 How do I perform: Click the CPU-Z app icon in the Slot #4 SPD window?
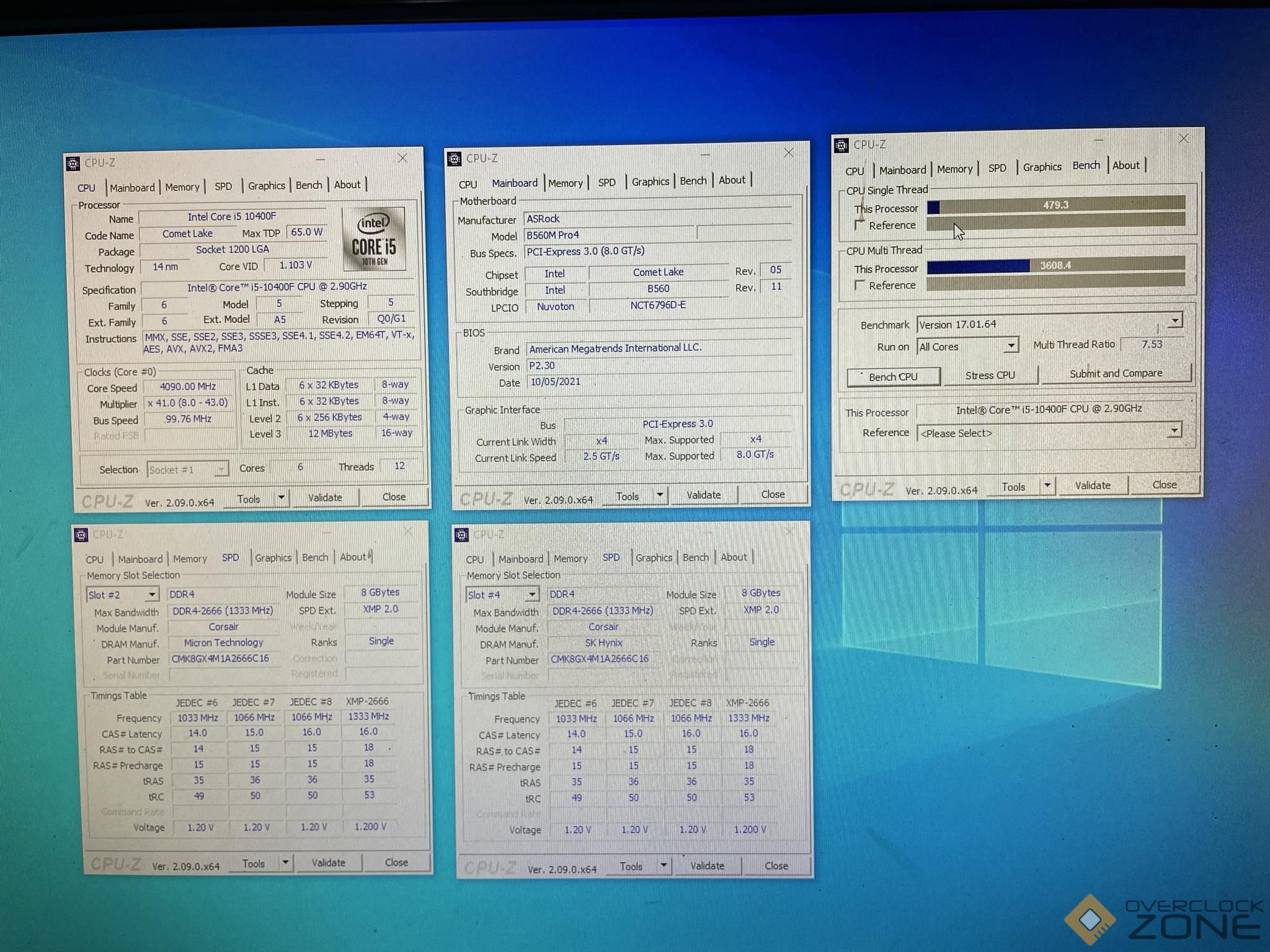pyautogui.click(x=461, y=535)
